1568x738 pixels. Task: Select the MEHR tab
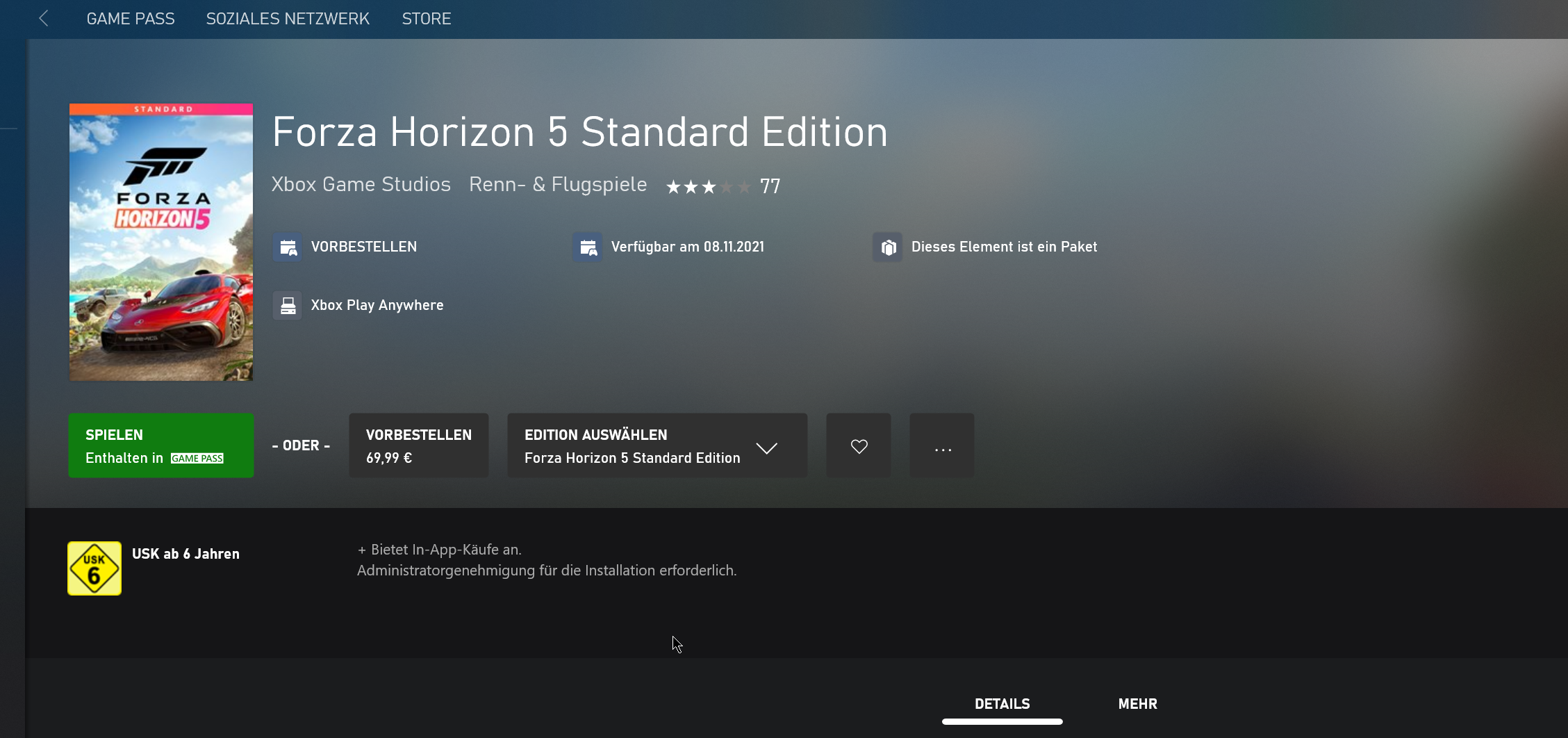point(1138,704)
